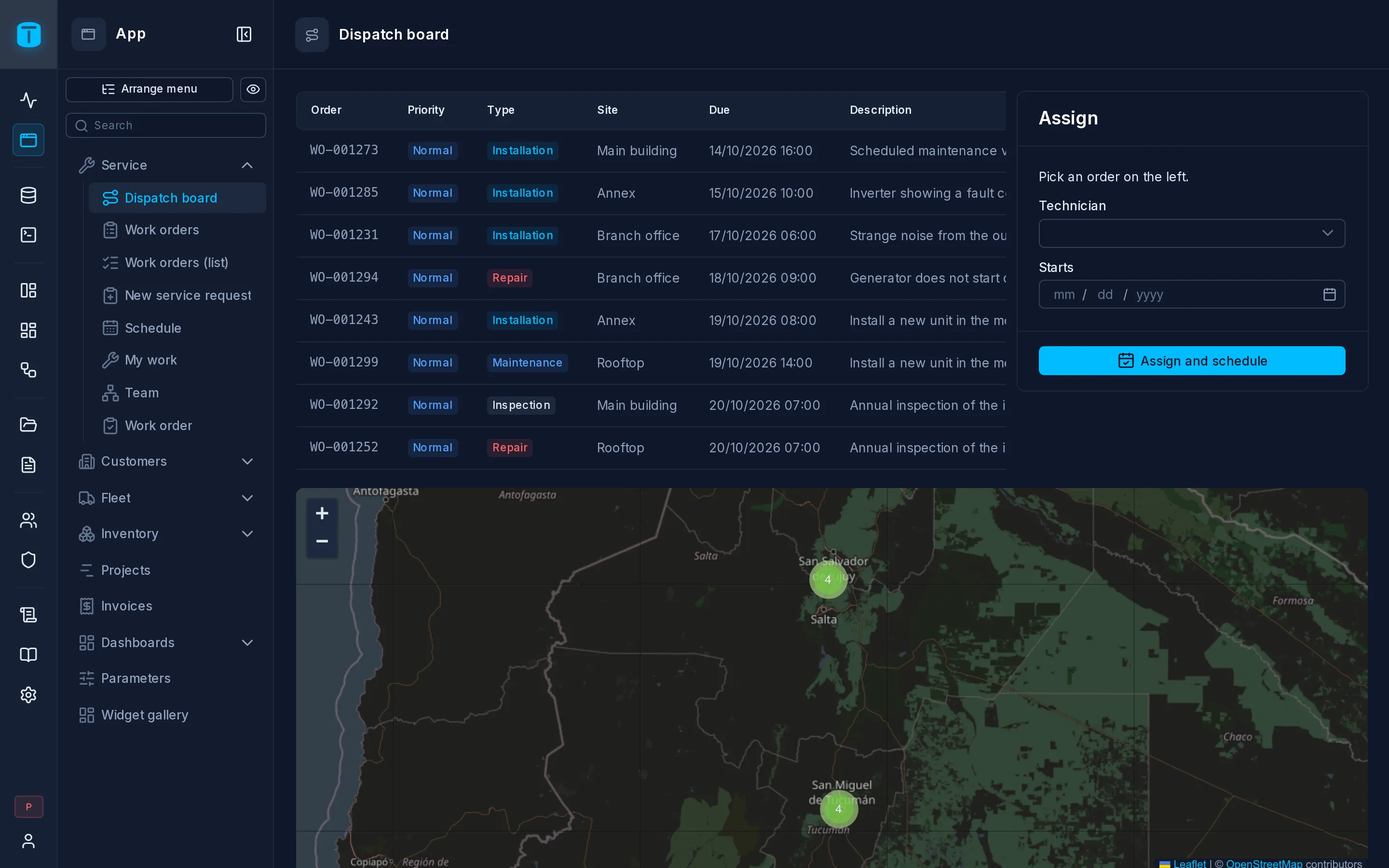Click the activity pulse icon in left rail
Screen dimensions: 1389x868
pos(28,100)
